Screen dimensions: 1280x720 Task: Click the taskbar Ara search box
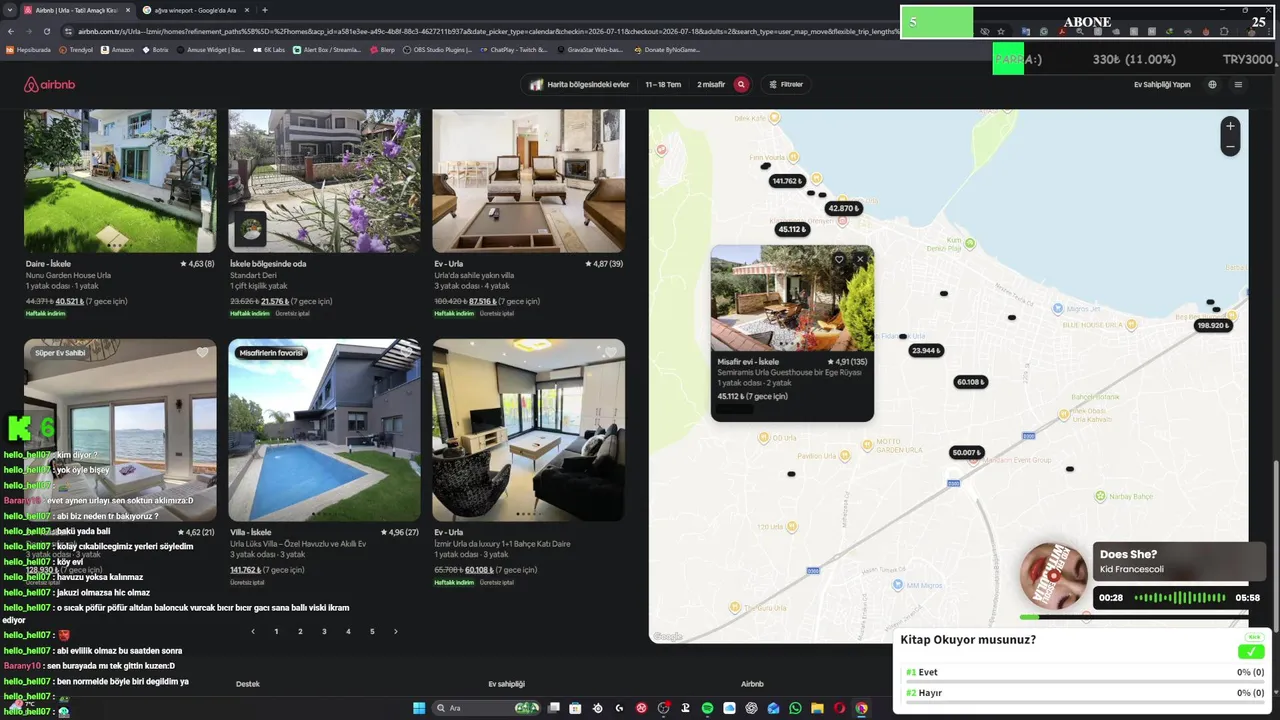(486, 708)
